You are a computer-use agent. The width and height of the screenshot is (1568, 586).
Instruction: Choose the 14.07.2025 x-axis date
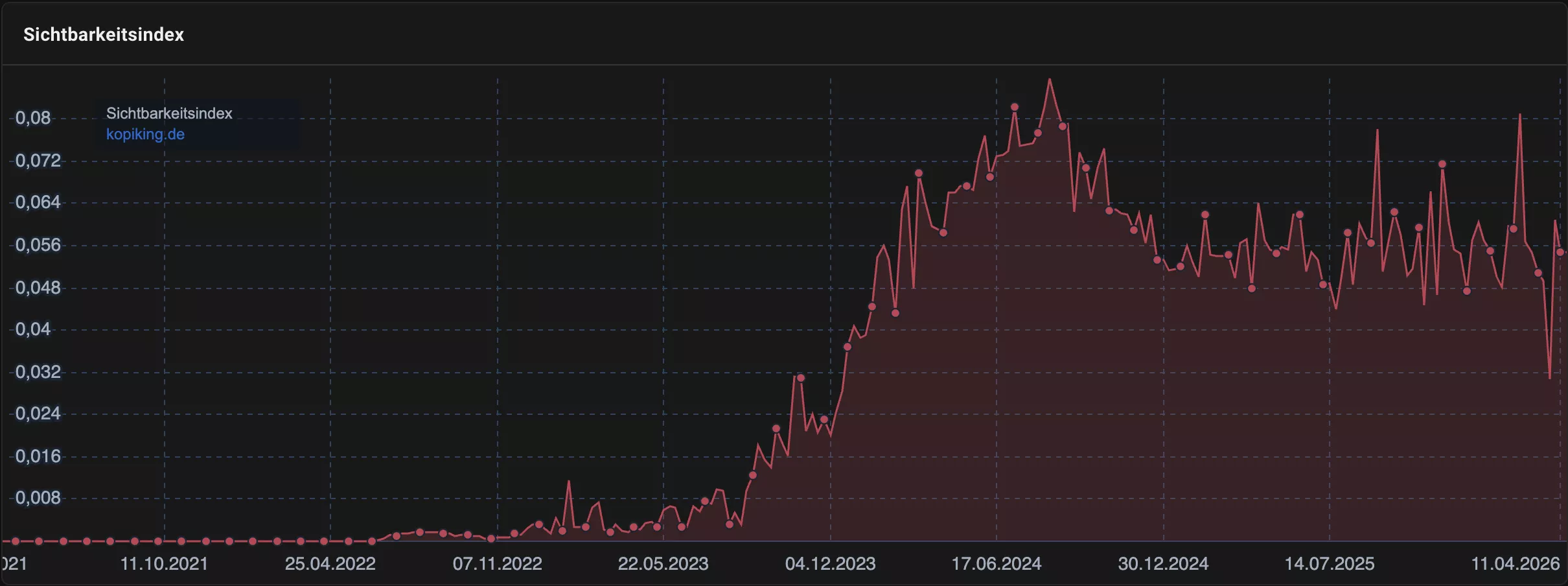[x=1329, y=563]
